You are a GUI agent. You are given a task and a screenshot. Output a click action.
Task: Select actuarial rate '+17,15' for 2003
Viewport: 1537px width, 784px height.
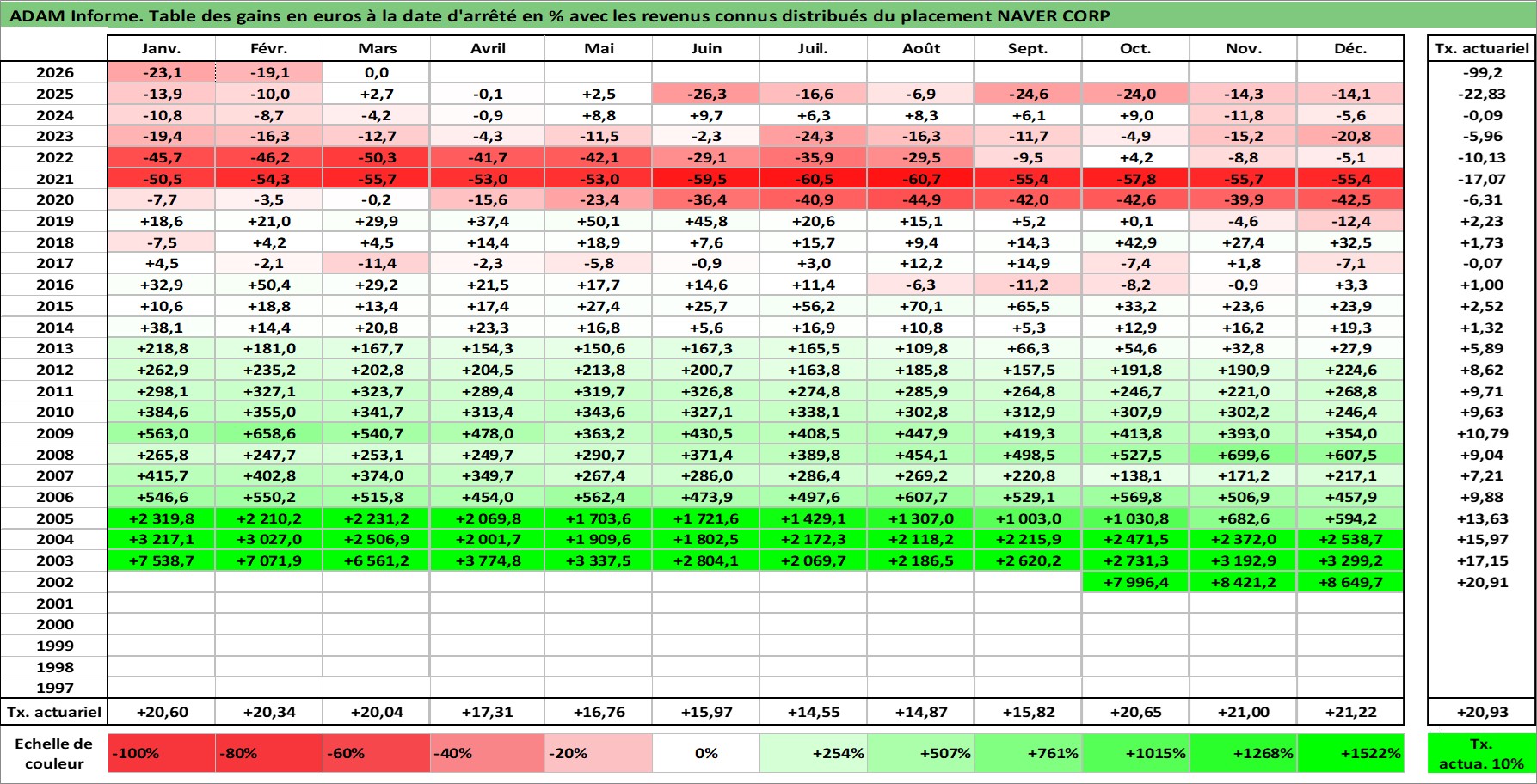1481,560
